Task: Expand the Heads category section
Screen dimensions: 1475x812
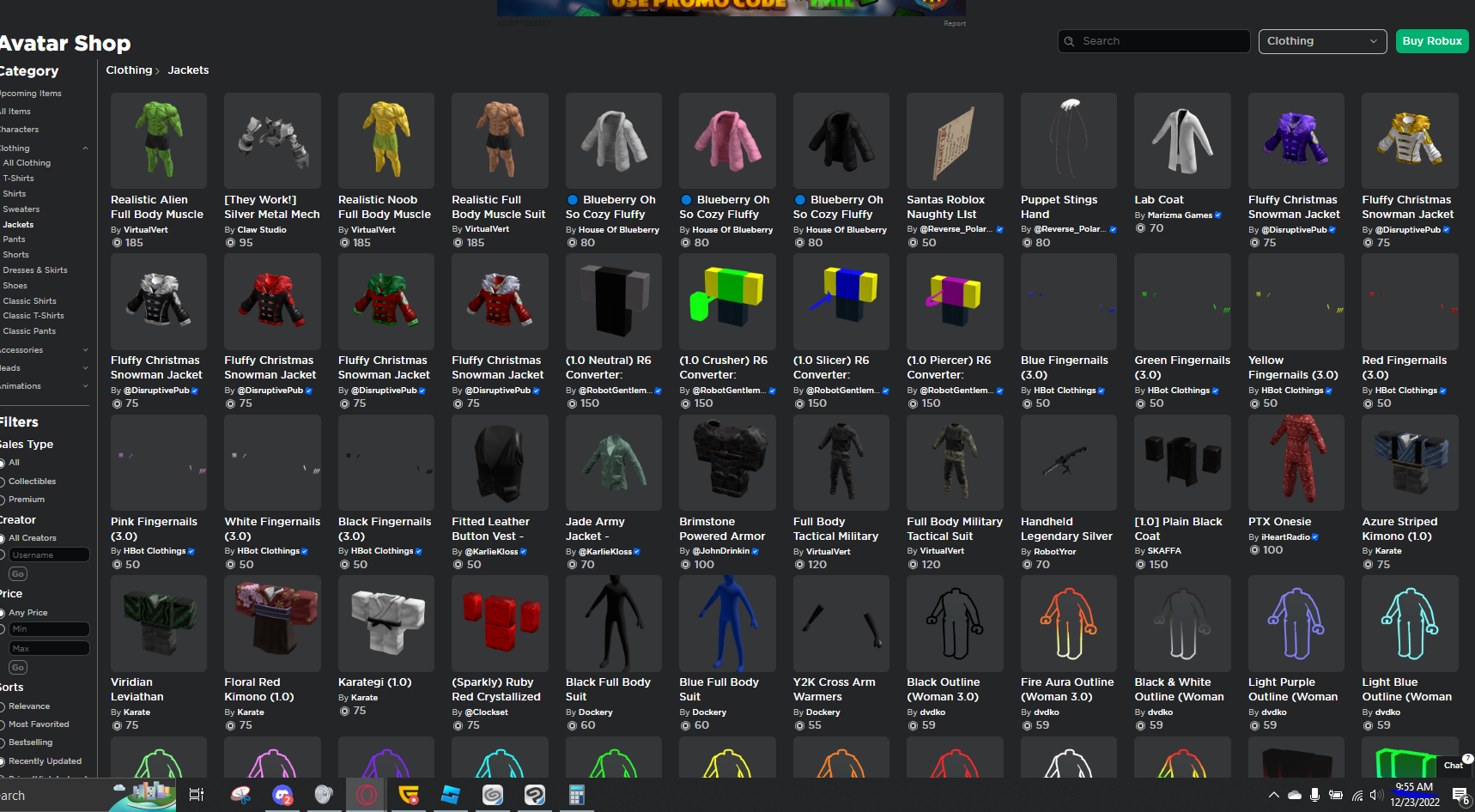Action: pyautogui.click(x=85, y=368)
